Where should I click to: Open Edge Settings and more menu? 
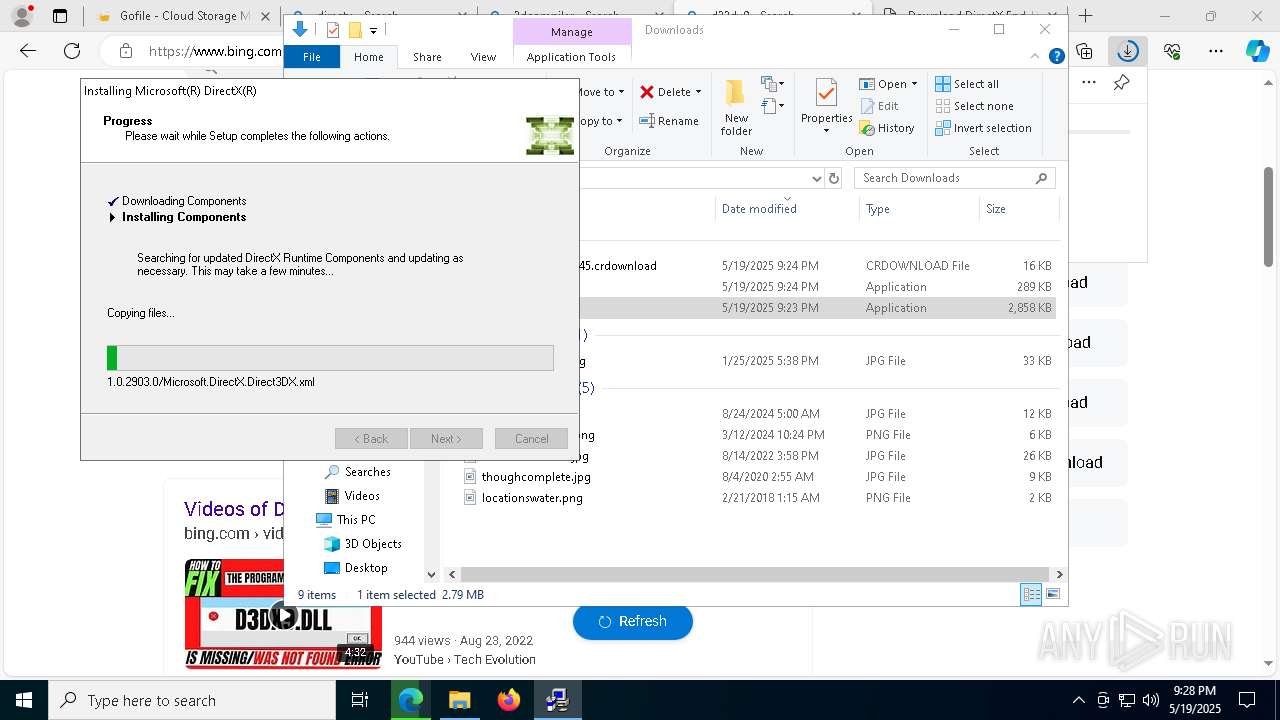click(x=1216, y=51)
